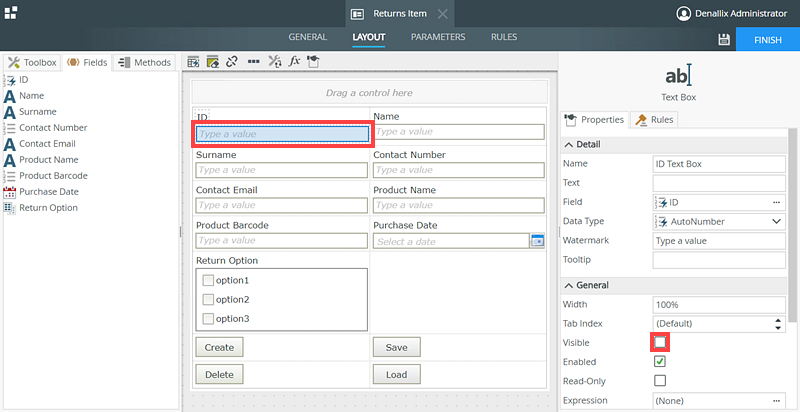Open the Data Type dropdown
This screenshot has width=800, height=412.
tap(776, 221)
